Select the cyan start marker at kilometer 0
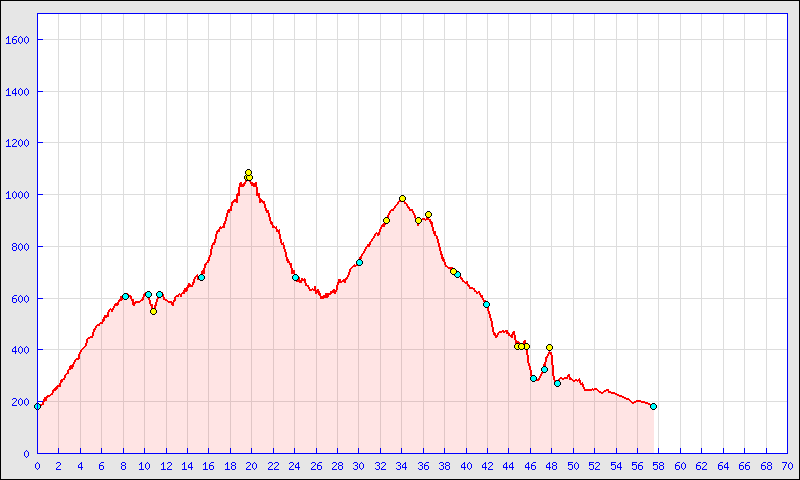Image resolution: width=800 pixels, height=480 pixels. (37, 407)
